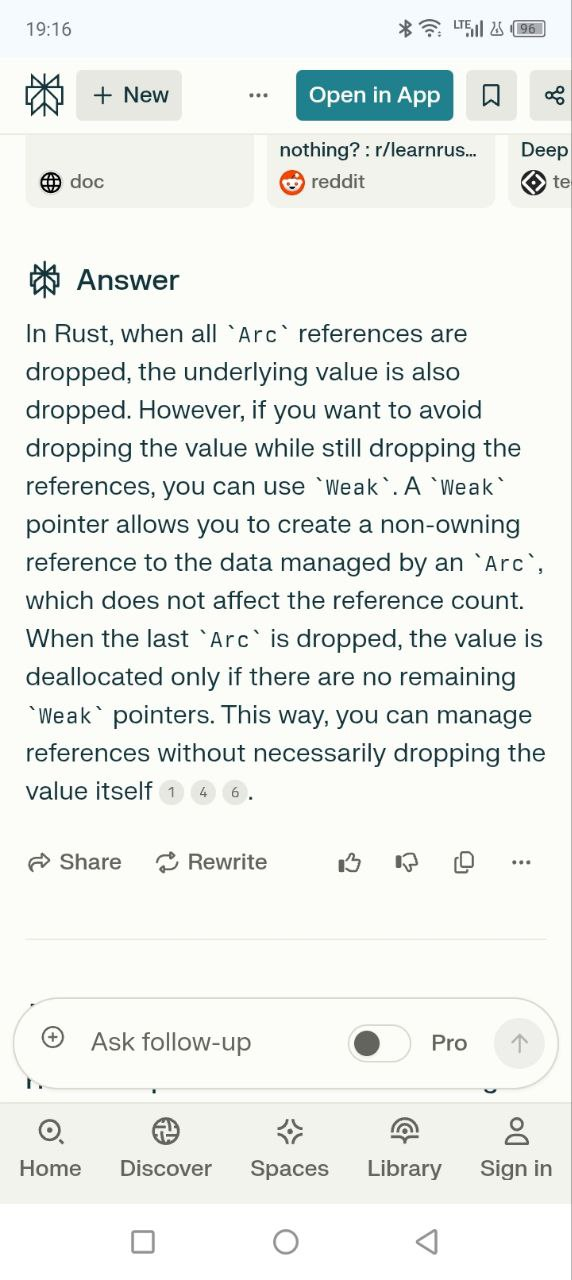Tap the Open in App button

[x=375, y=95]
